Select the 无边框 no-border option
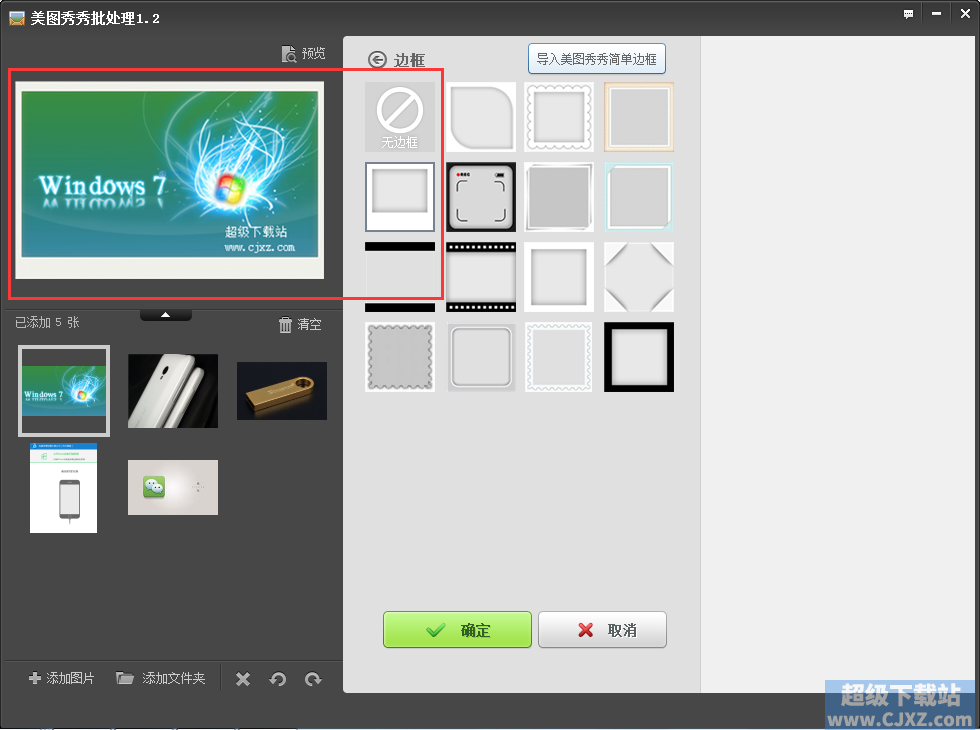 coord(400,117)
